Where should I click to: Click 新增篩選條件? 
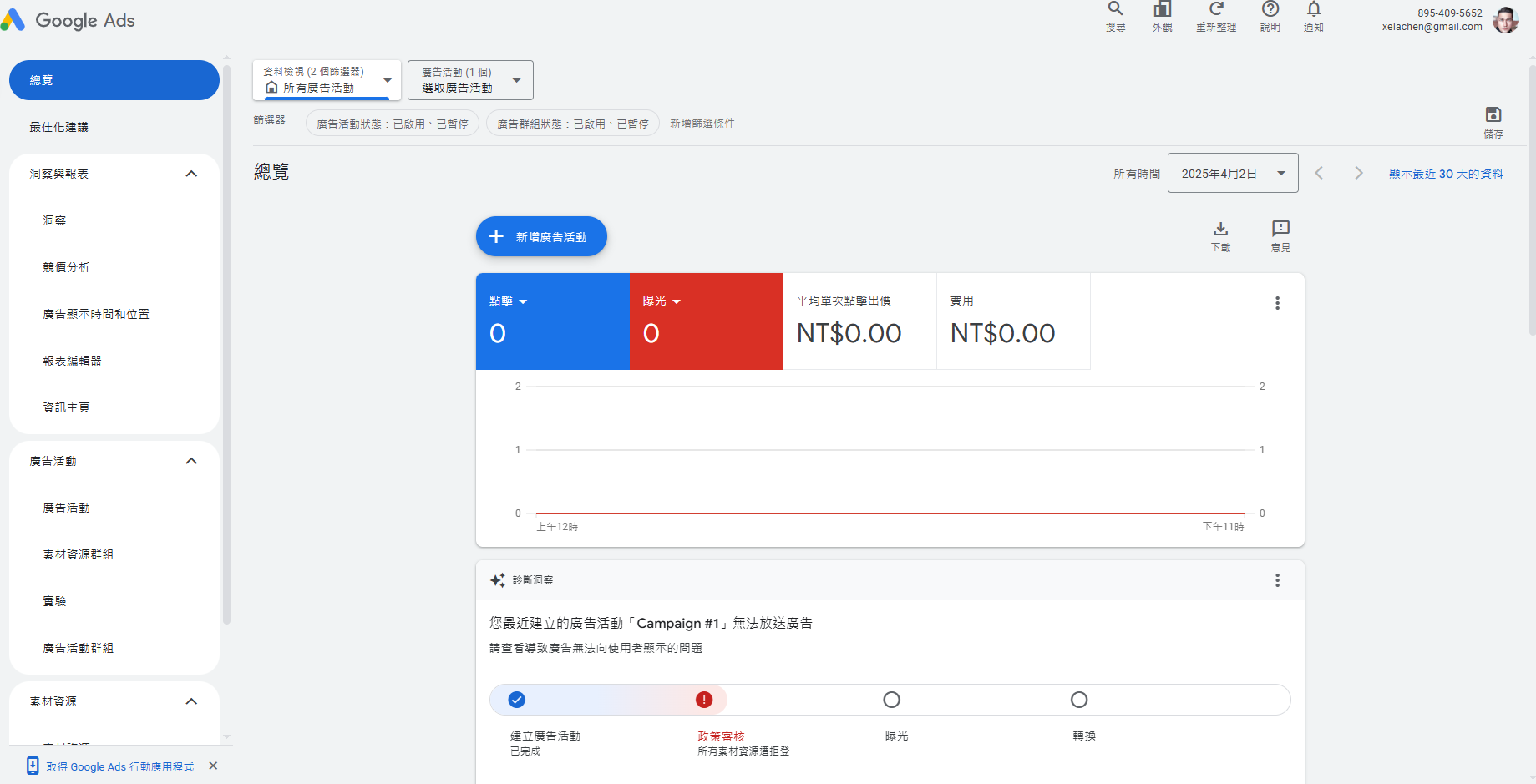702,123
